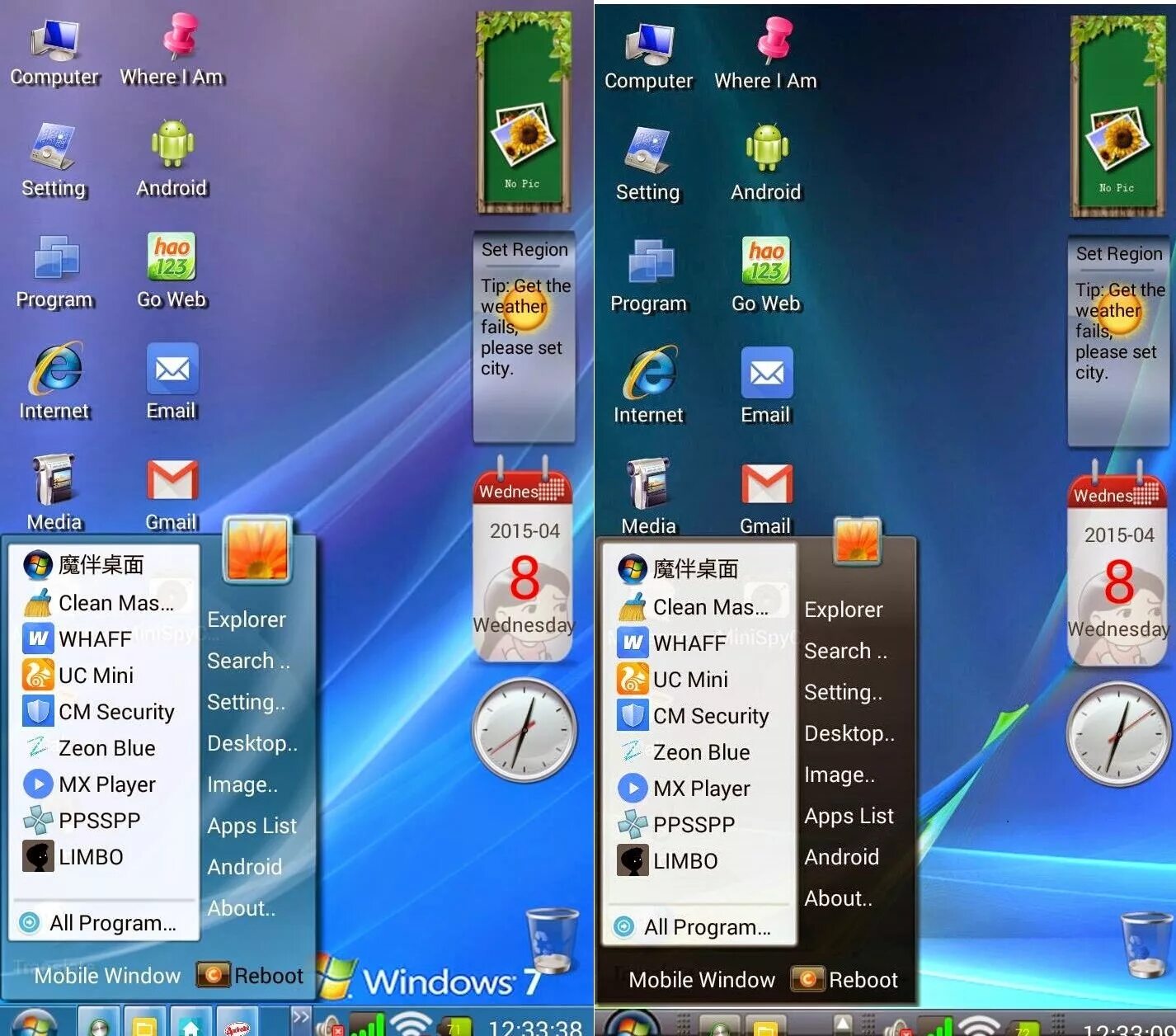Screen dimensions: 1176x1036
Task: Open Gmail icon on right desktop
Action: click(x=767, y=484)
